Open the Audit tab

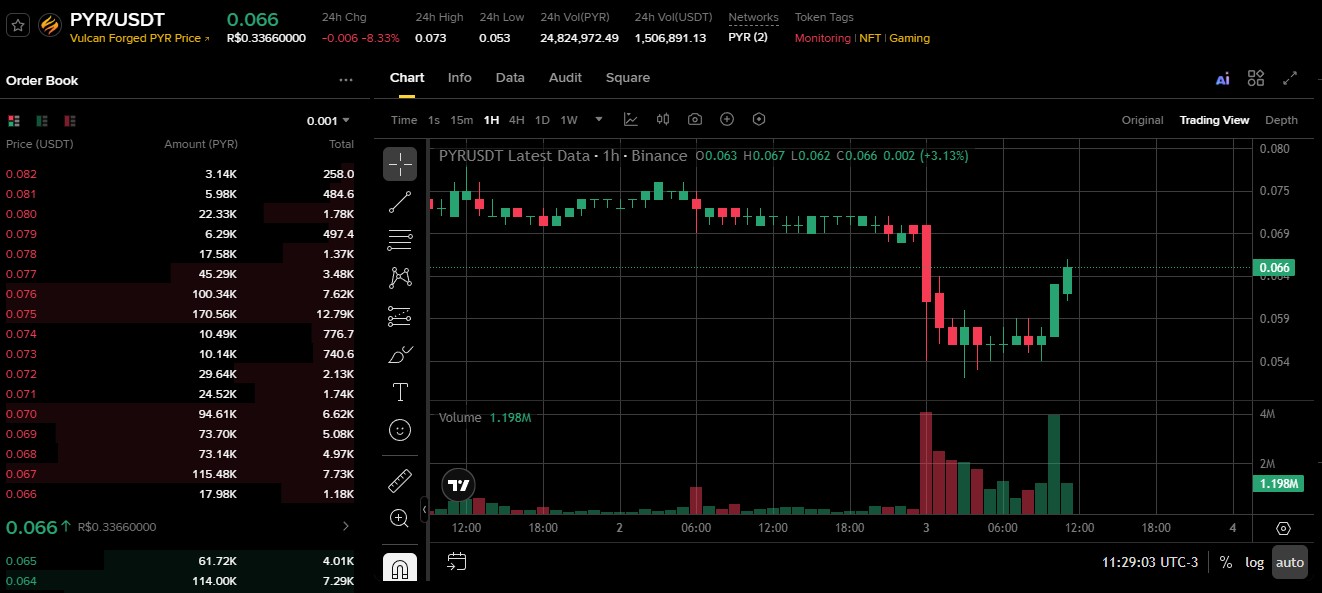(565, 78)
